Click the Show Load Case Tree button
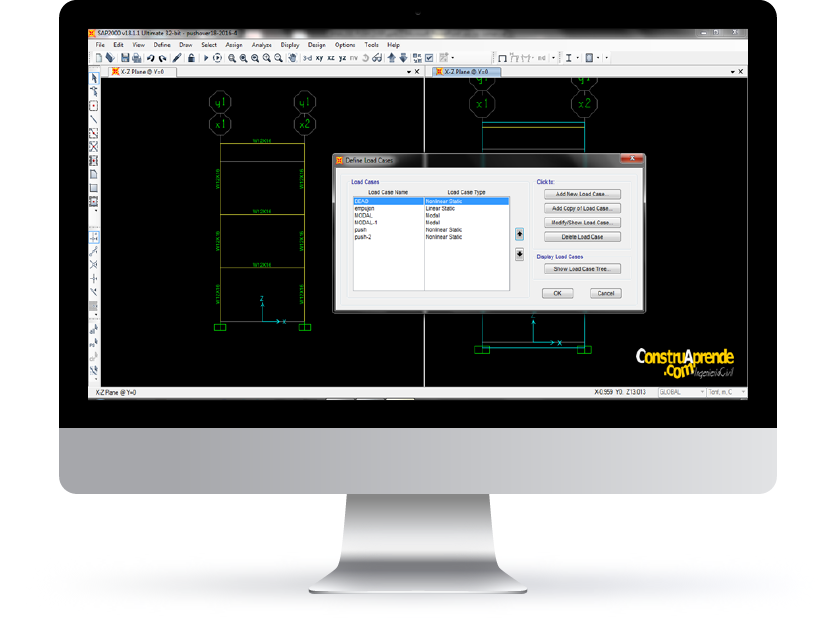Viewport: 836px width, 640px height. 582,269
